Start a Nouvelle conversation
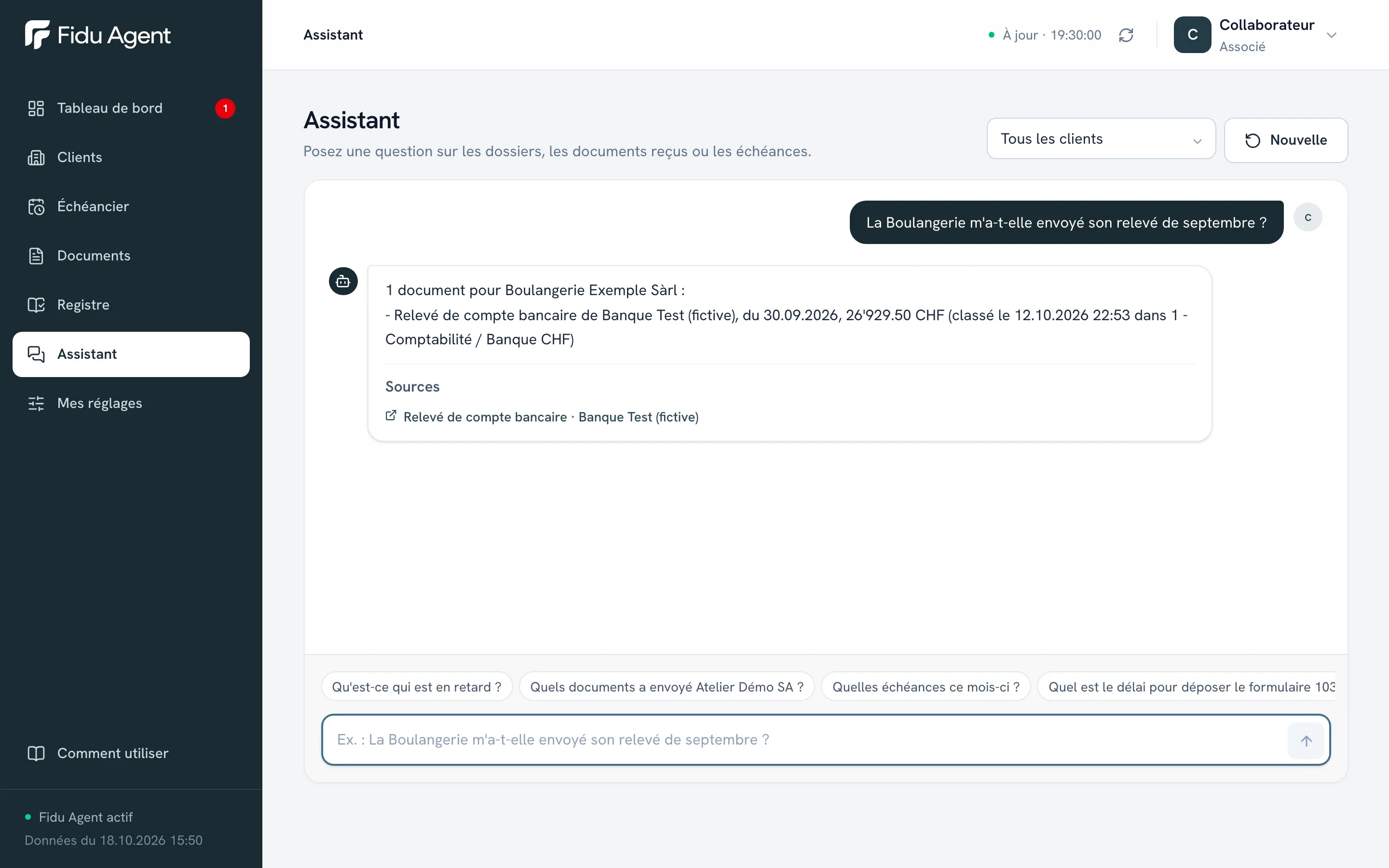1389x868 pixels. pyautogui.click(x=1286, y=140)
